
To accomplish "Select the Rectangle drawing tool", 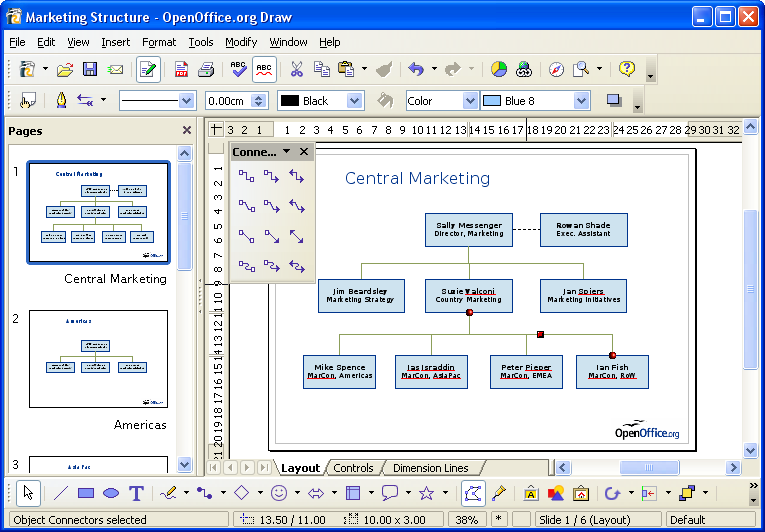I will click(x=86, y=493).
